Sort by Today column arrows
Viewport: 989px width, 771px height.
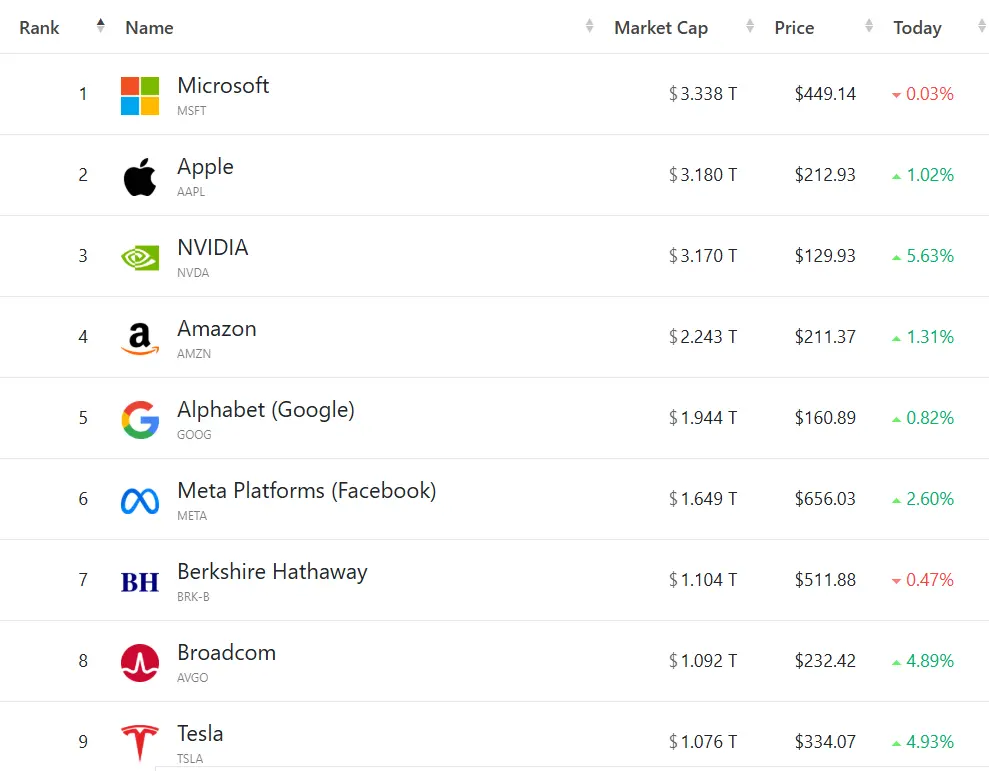pyautogui.click(x=980, y=27)
